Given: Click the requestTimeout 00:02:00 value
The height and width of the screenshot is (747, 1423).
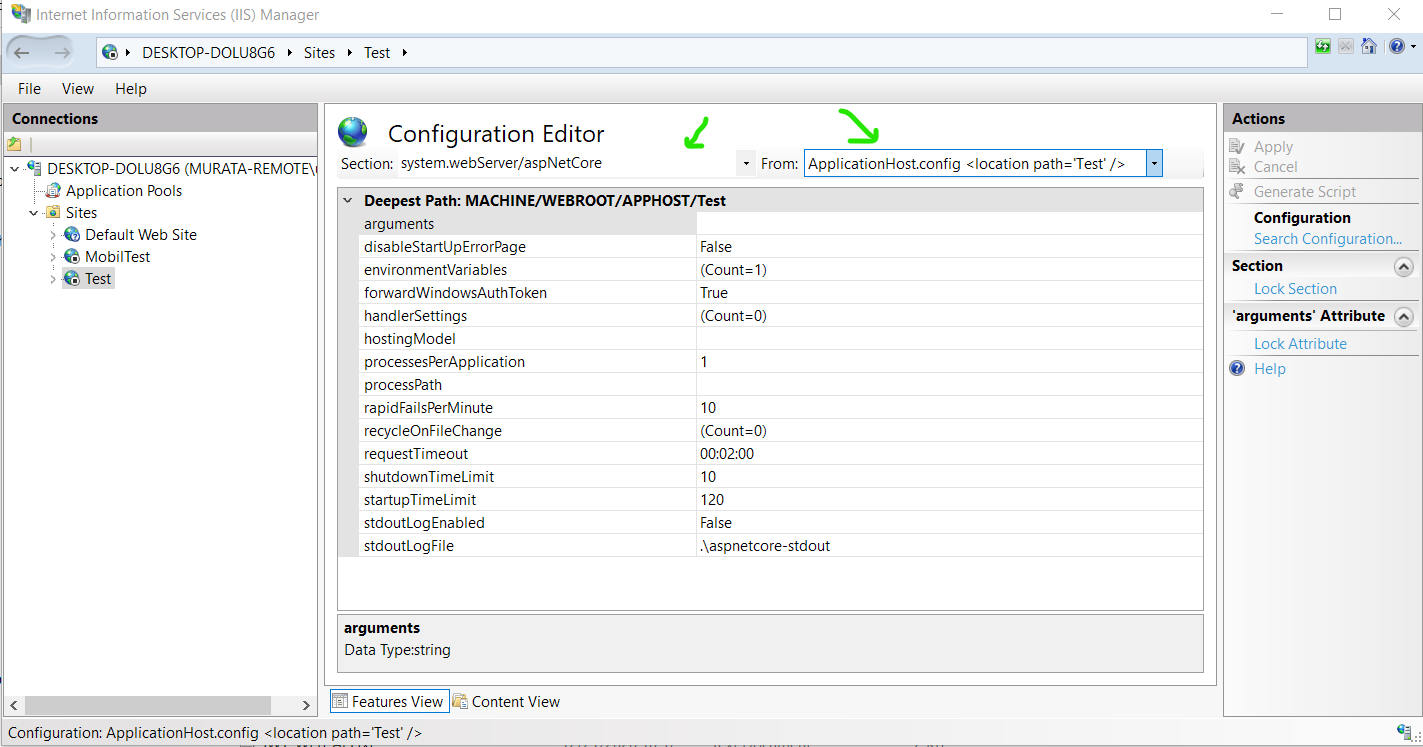Looking at the screenshot, I should click(x=727, y=453).
